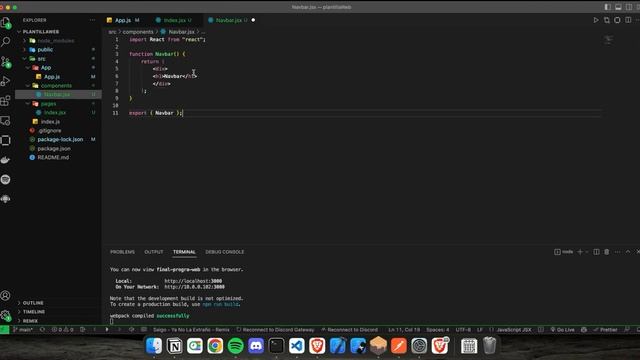The image size is (640, 360).
Task: Toggle primary sidebar visibility in title bar
Action: pos(608,7)
